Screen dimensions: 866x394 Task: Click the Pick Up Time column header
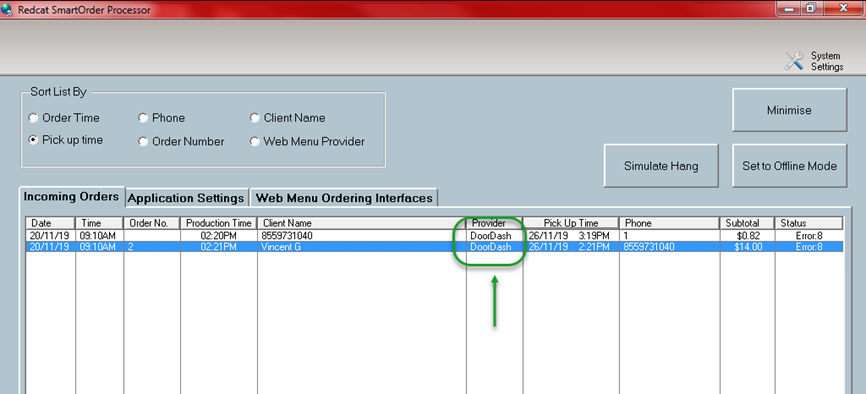pyautogui.click(x=571, y=223)
